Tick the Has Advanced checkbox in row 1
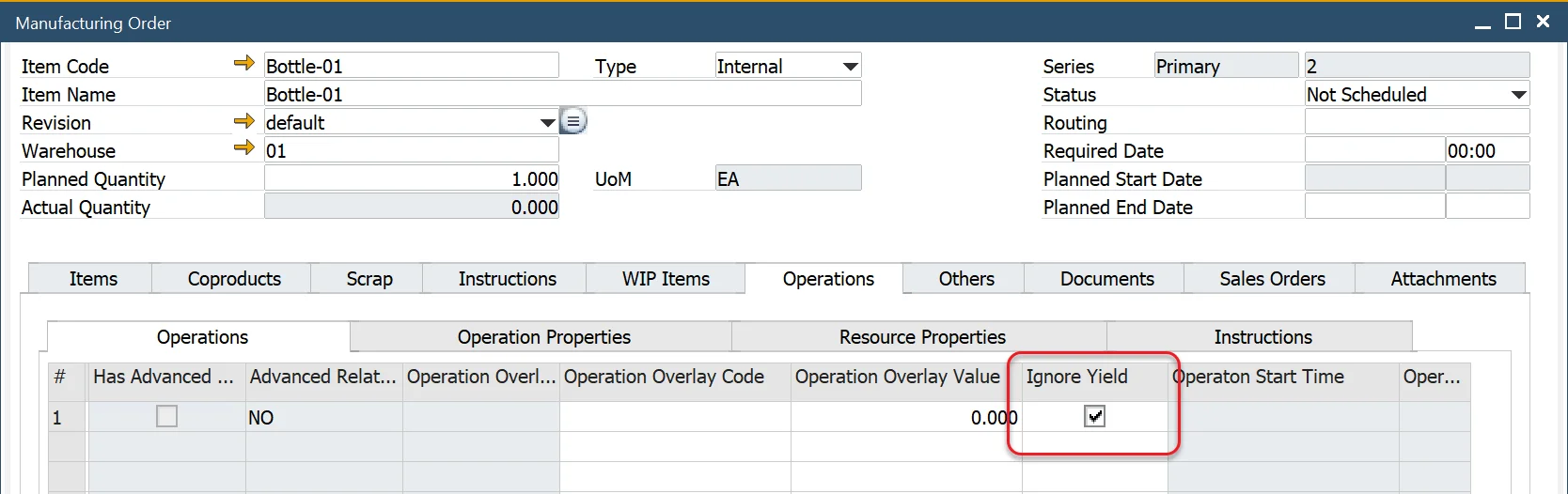 166,416
